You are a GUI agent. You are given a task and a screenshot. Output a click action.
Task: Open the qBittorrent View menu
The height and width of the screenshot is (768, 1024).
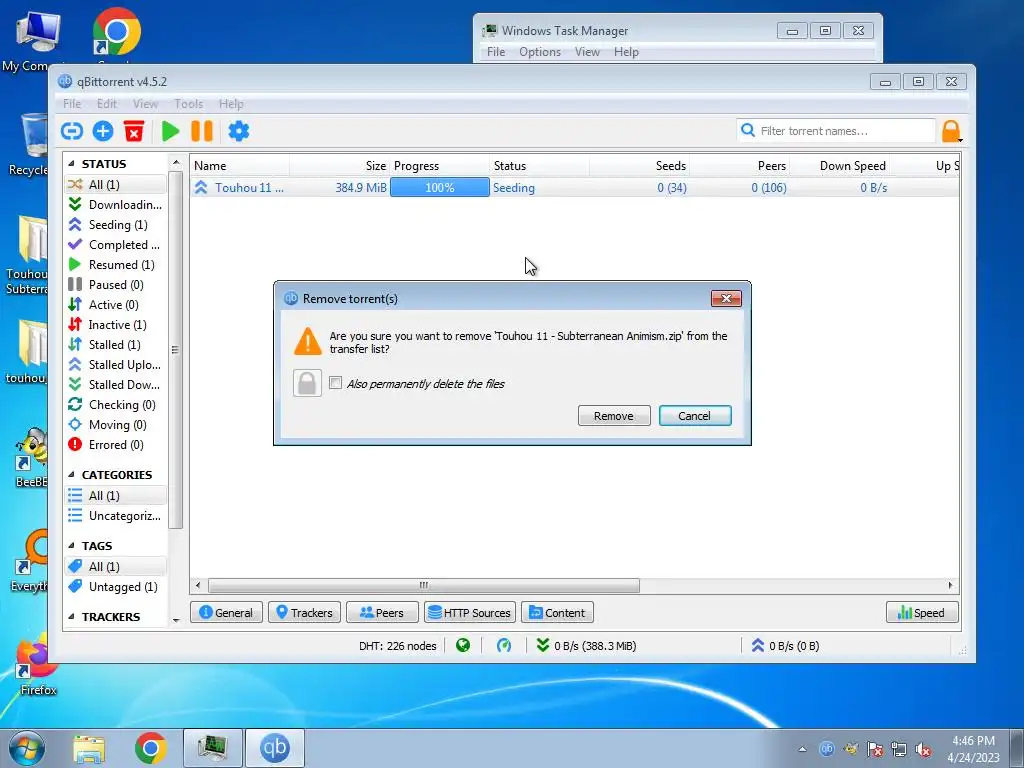[145, 104]
